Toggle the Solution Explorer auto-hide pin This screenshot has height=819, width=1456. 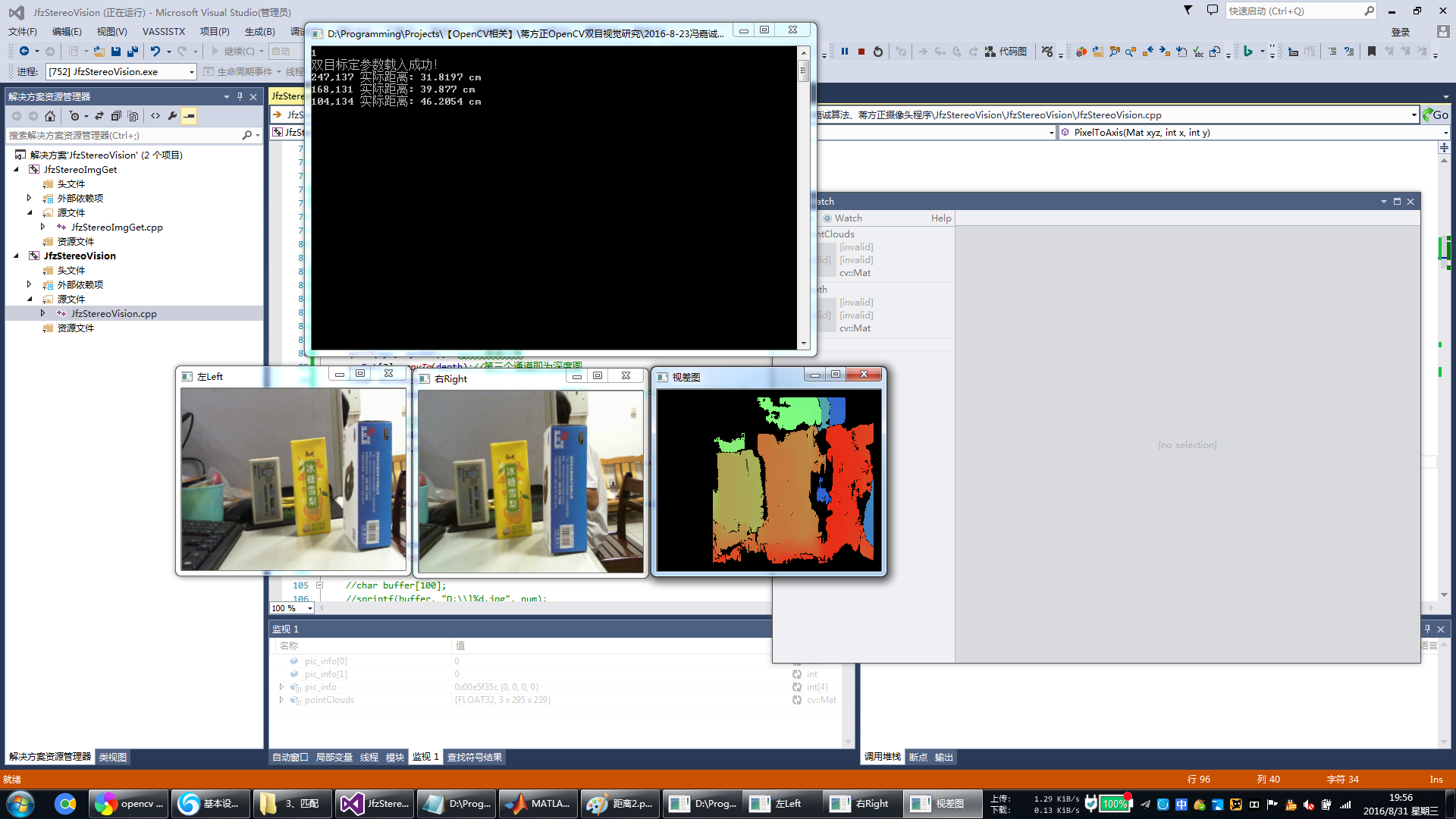(x=240, y=96)
